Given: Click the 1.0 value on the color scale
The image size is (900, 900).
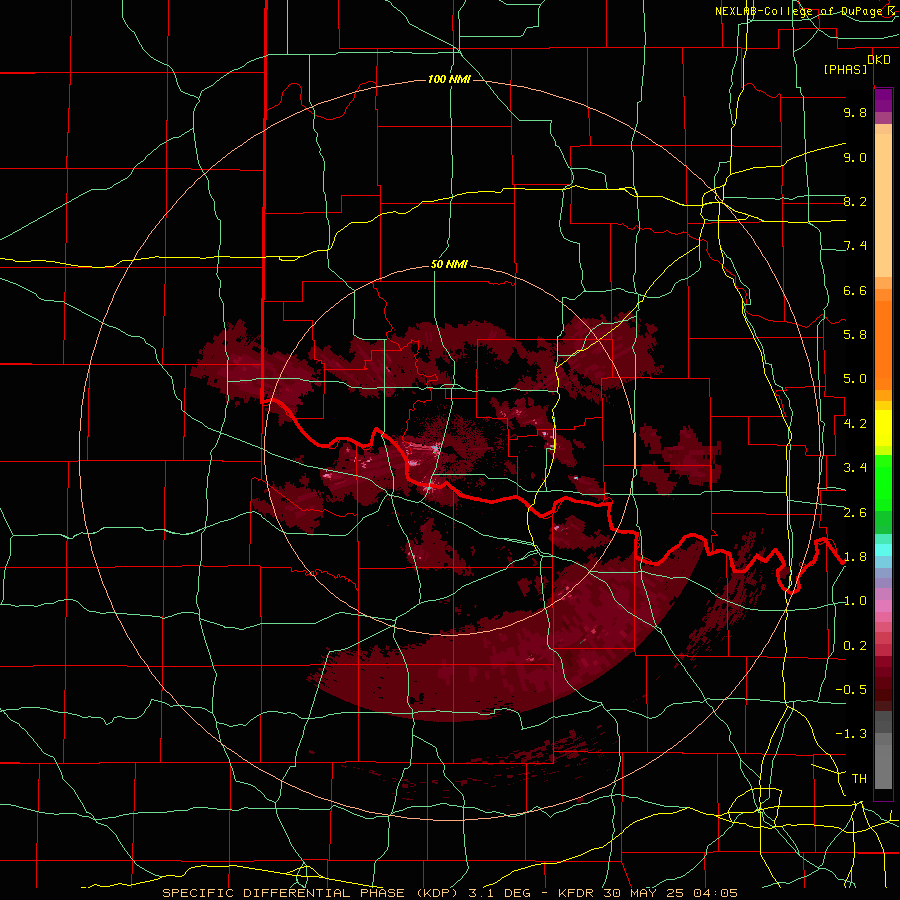Looking at the screenshot, I should [855, 601].
